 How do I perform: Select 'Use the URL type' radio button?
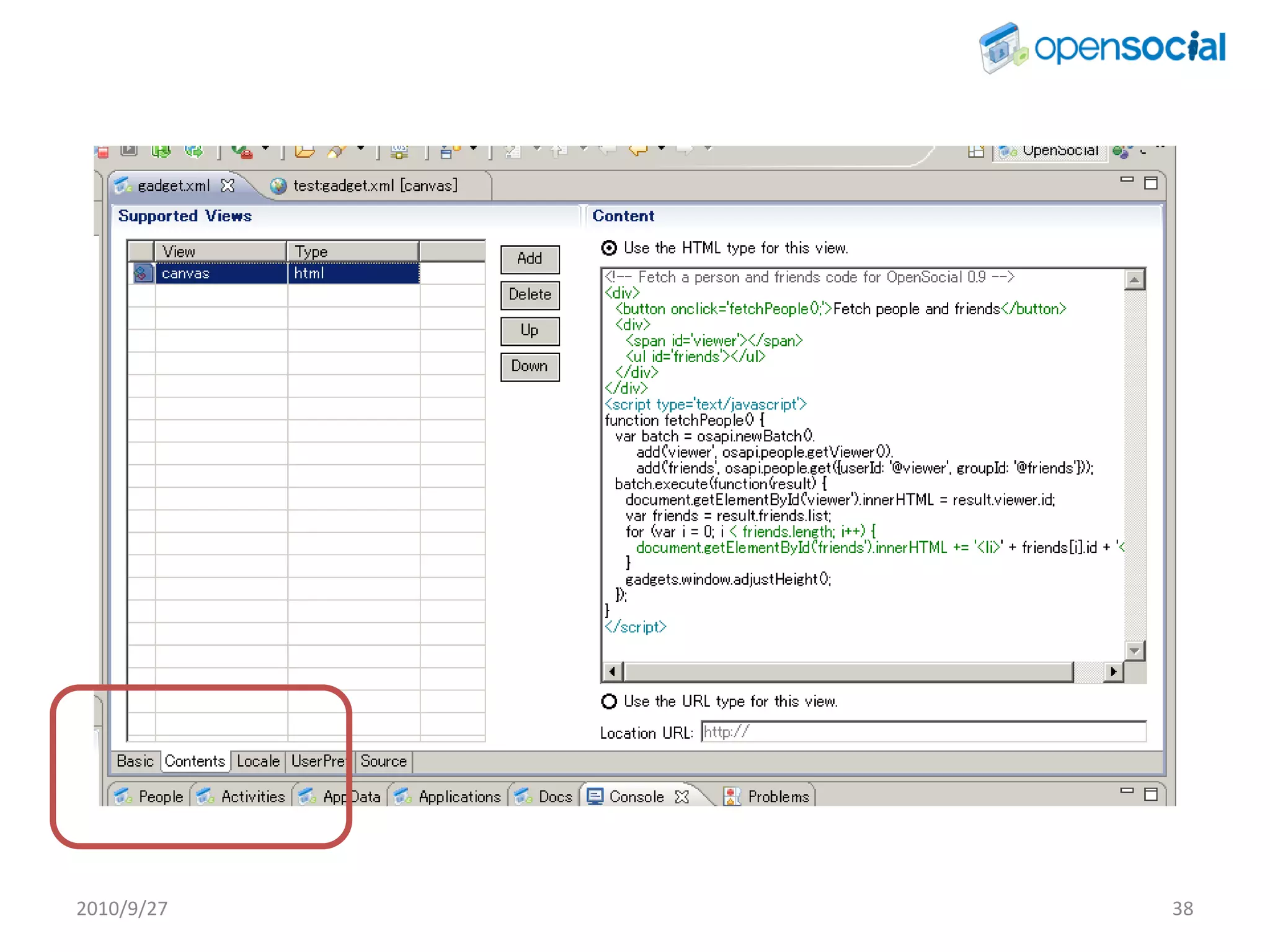[609, 702]
